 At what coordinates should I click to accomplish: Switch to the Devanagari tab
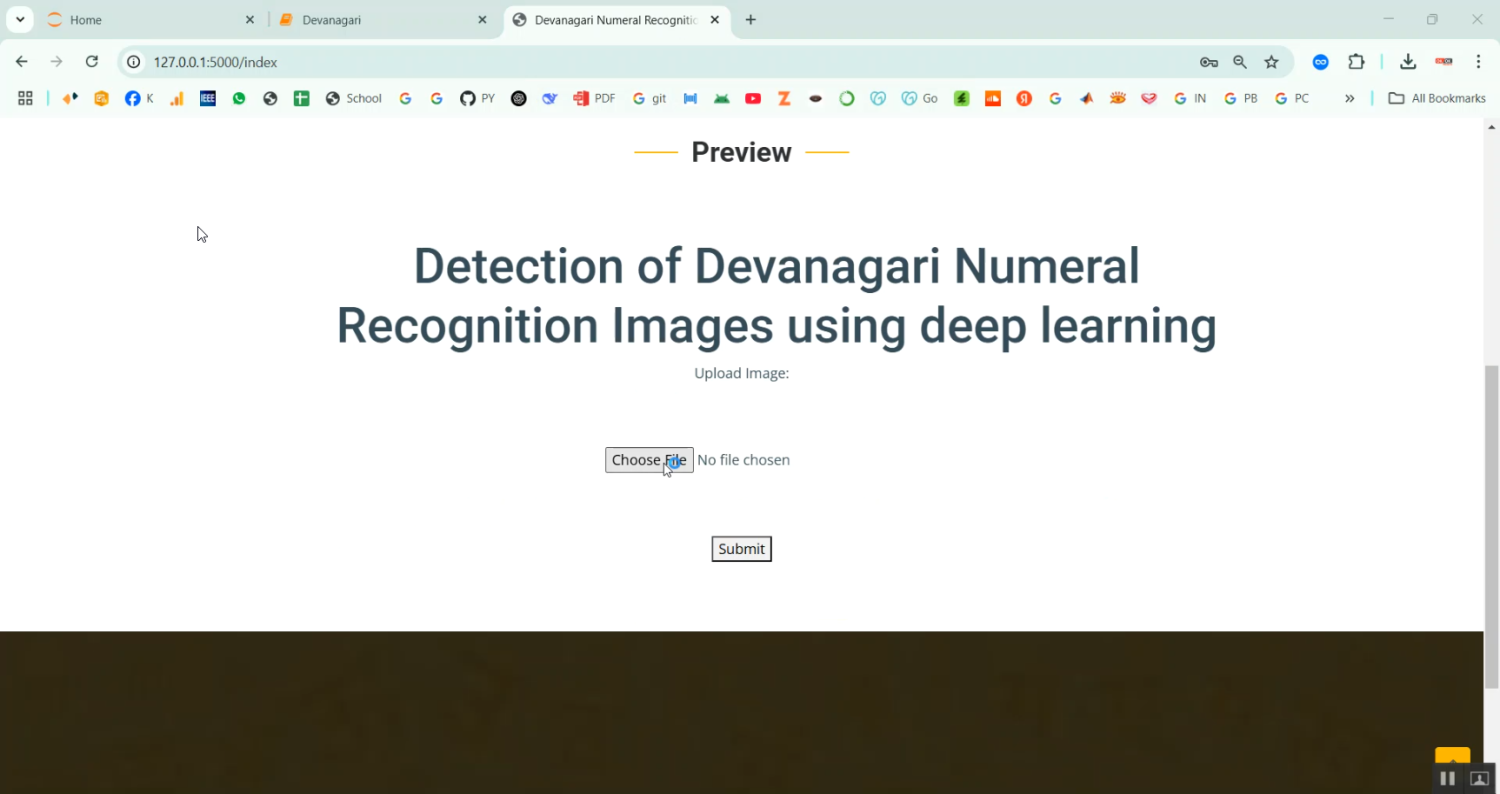pyautogui.click(x=380, y=20)
